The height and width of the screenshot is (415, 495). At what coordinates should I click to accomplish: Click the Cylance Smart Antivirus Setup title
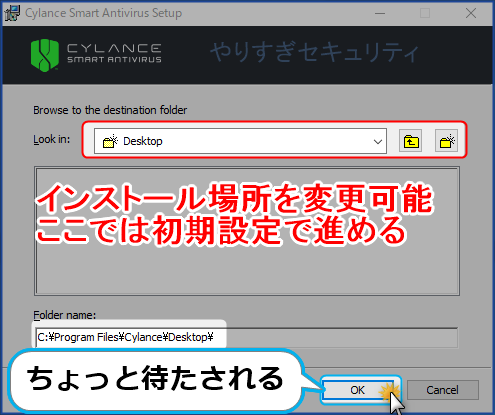click(x=104, y=13)
